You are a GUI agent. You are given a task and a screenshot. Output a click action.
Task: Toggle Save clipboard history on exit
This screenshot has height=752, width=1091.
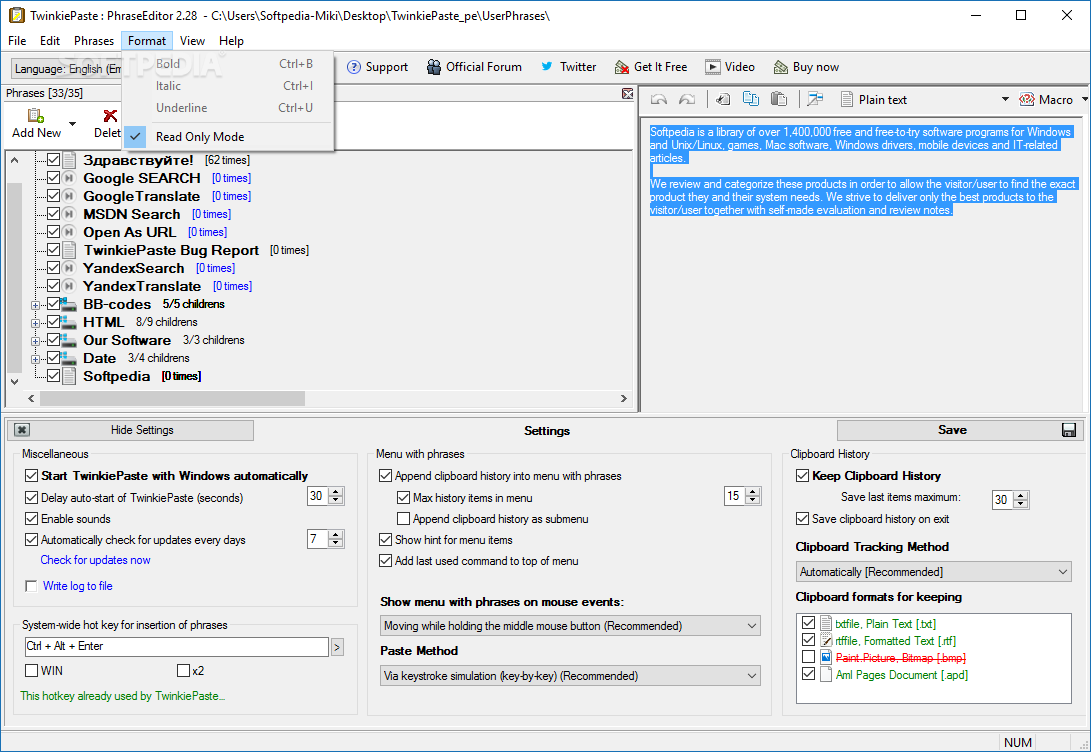802,519
